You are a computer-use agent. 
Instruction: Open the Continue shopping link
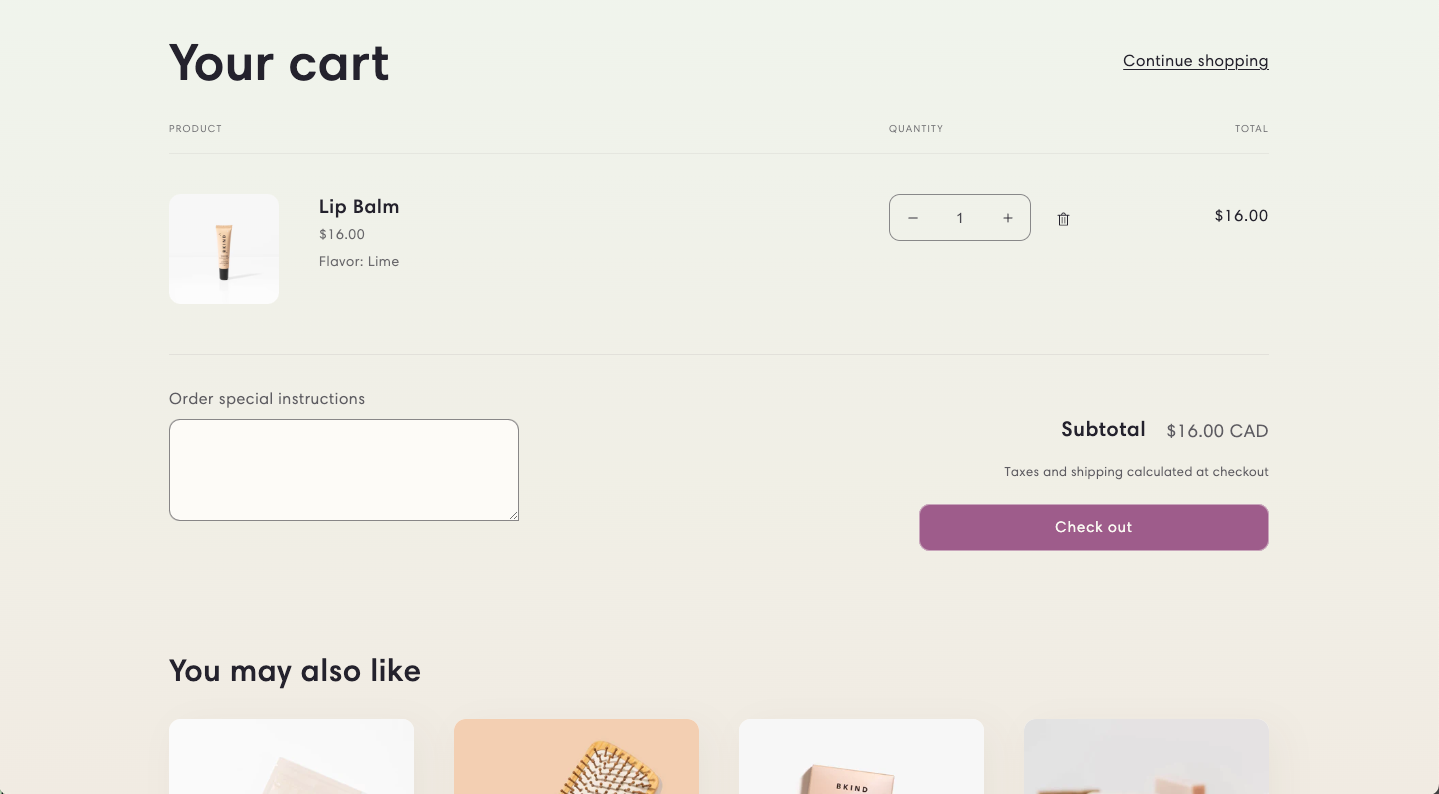click(x=1195, y=61)
